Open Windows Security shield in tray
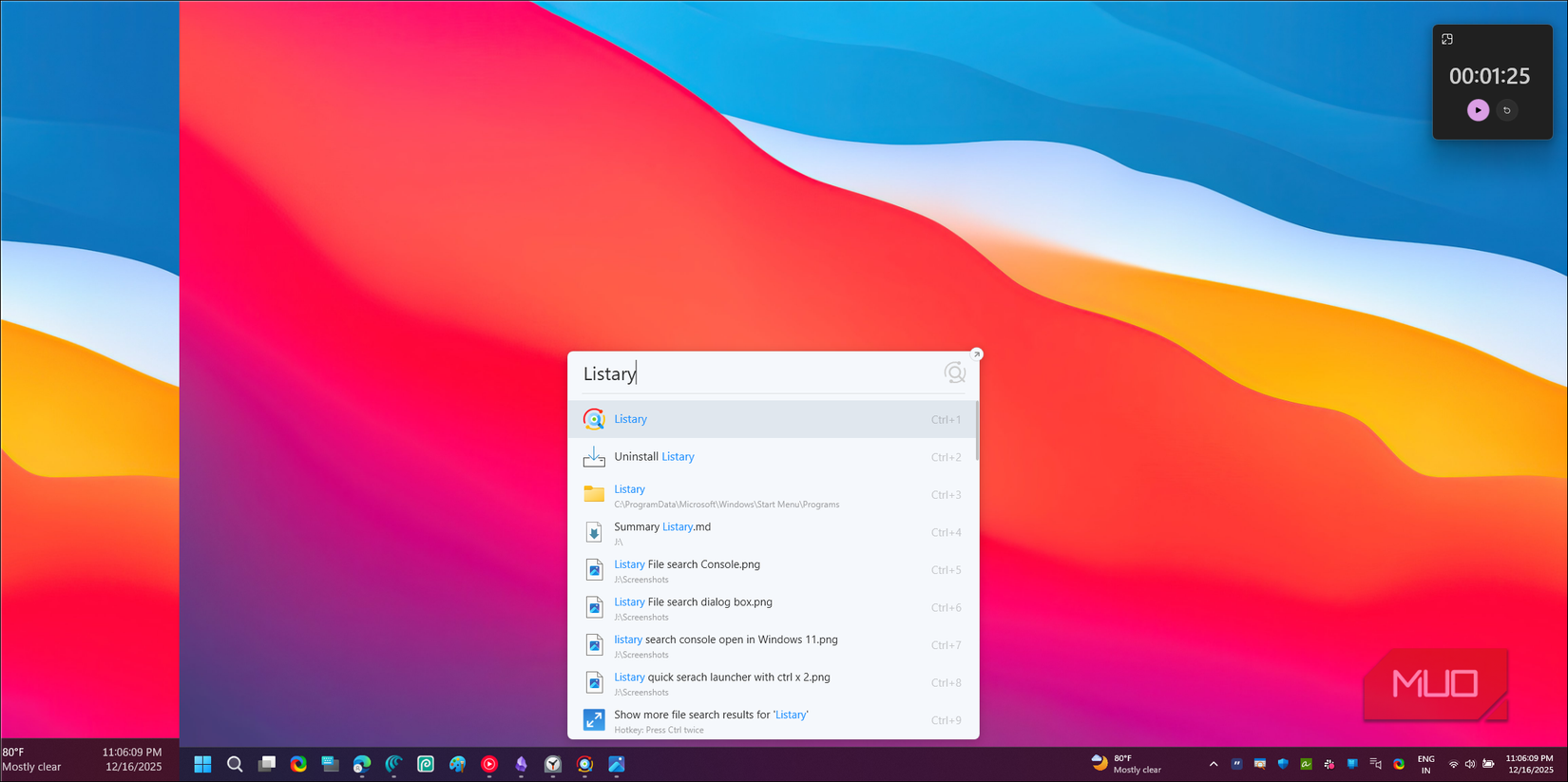This screenshot has width=1568, height=782. 1283,764
